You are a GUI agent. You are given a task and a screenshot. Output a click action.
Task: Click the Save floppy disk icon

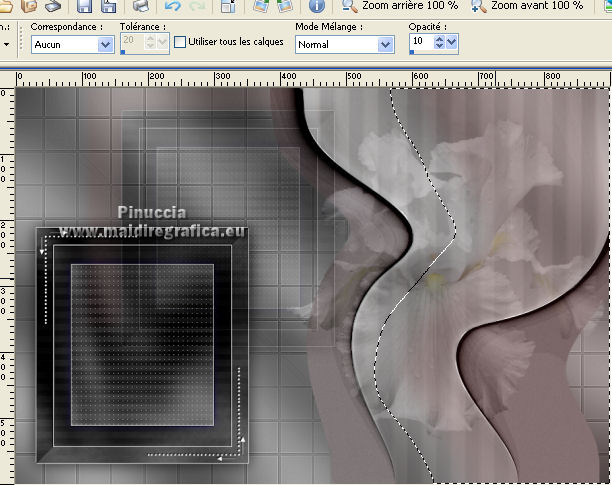coord(84,5)
